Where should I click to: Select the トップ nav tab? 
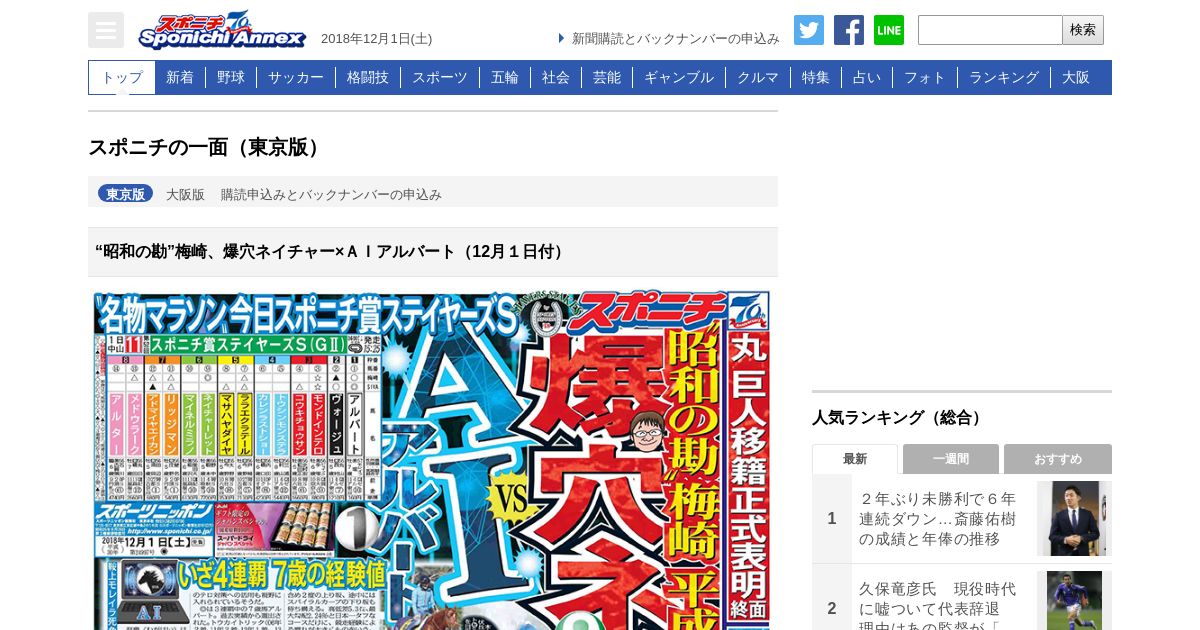coord(122,77)
